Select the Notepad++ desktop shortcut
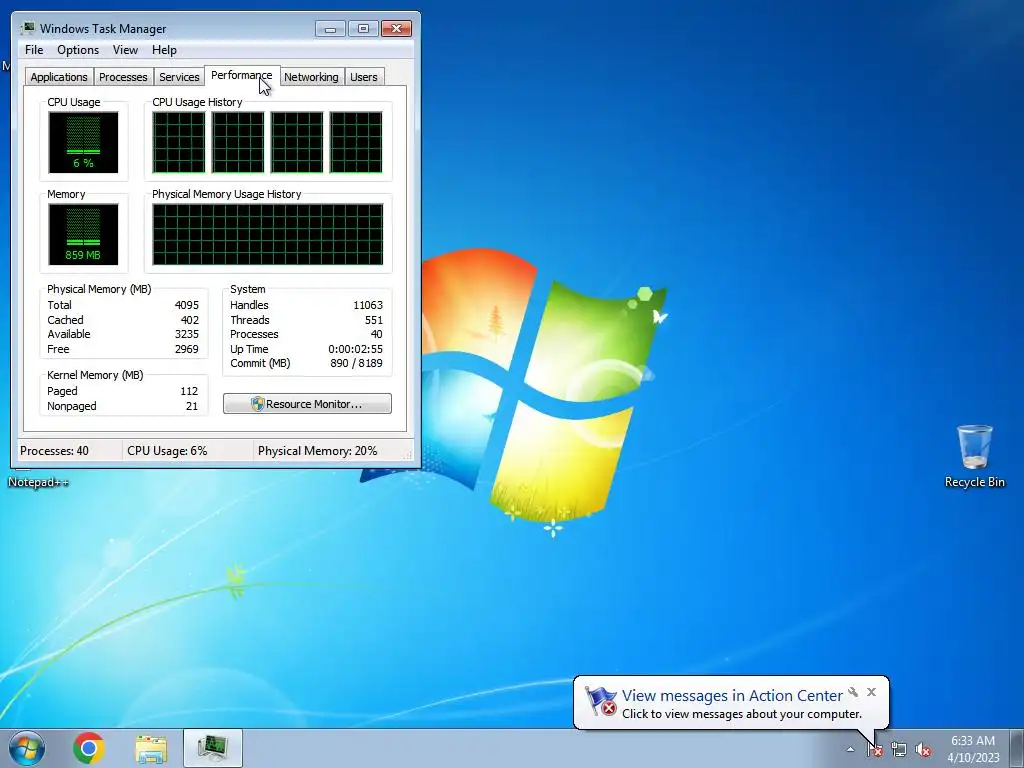 [38, 482]
